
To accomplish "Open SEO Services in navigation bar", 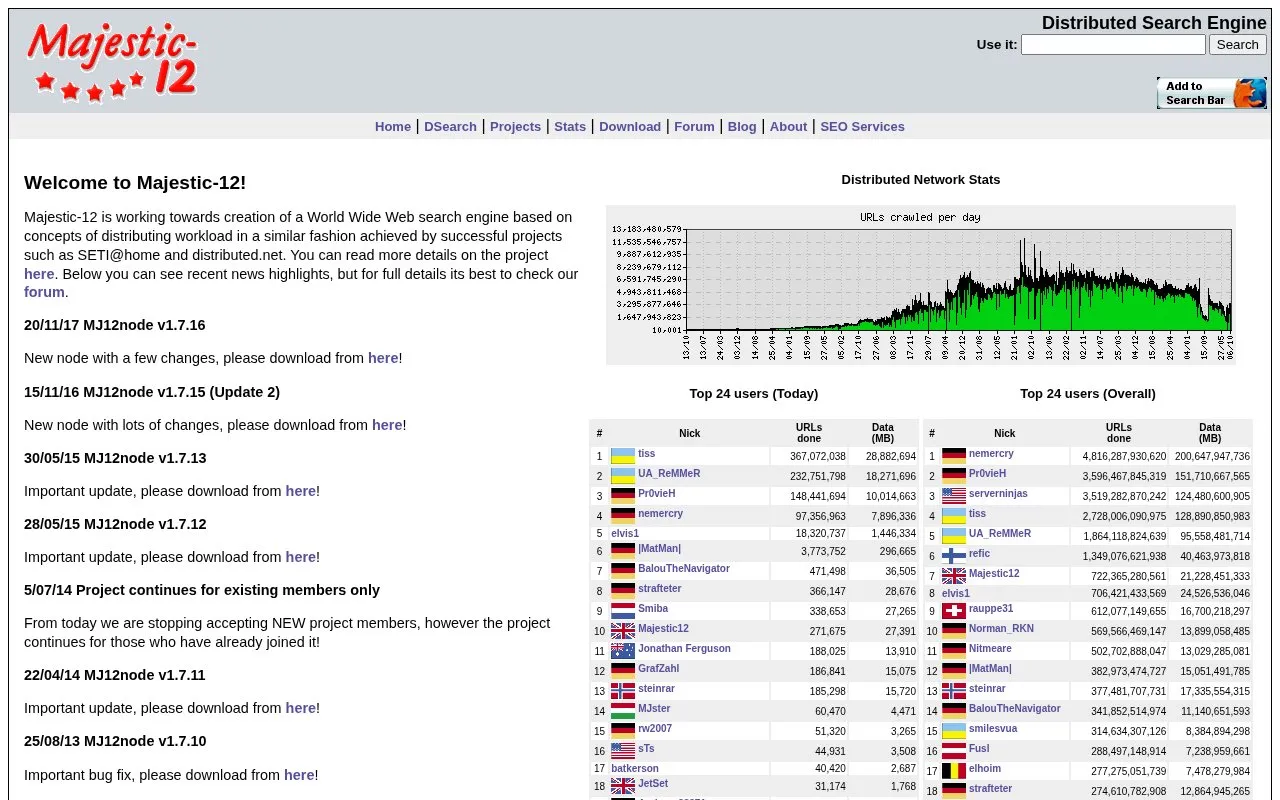I will [862, 127].
